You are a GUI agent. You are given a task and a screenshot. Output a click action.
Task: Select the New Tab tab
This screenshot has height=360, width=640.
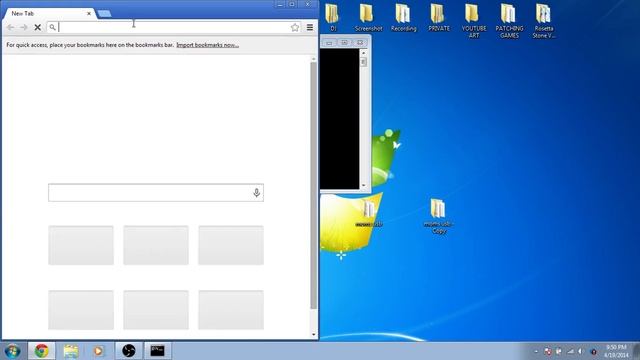pyautogui.click(x=49, y=13)
